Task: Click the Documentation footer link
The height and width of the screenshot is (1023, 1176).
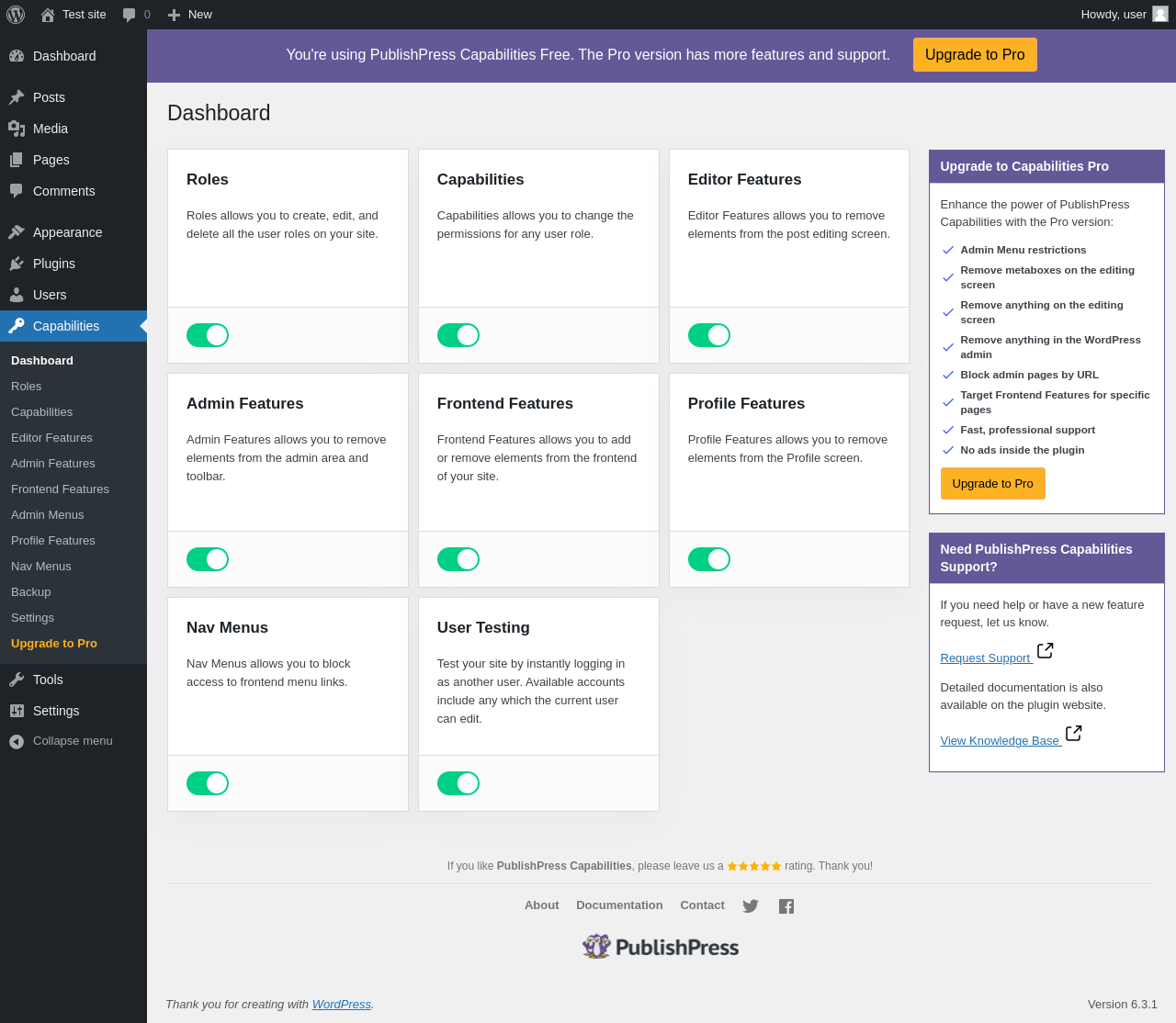Action: click(x=619, y=905)
